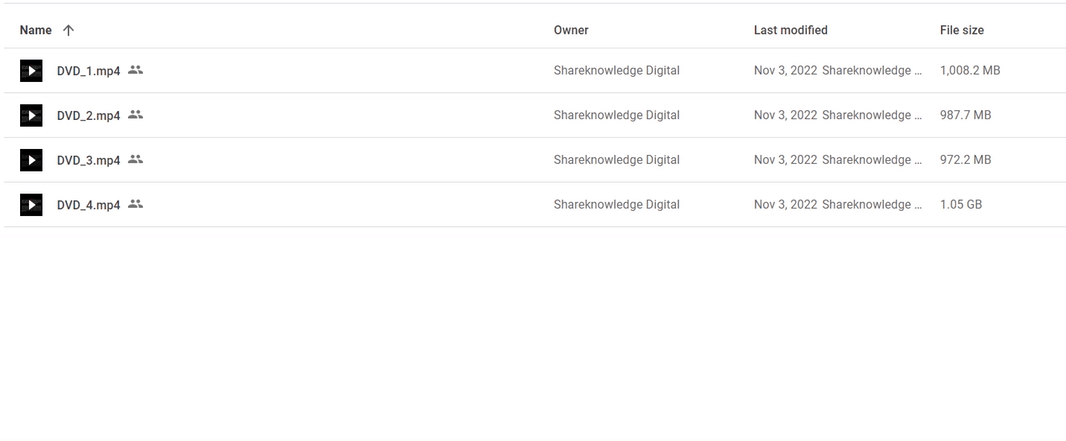Click the Nov 3, 2022 date for DVD_4.mp4
This screenshot has height=441, width=1066.
pos(785,204)
